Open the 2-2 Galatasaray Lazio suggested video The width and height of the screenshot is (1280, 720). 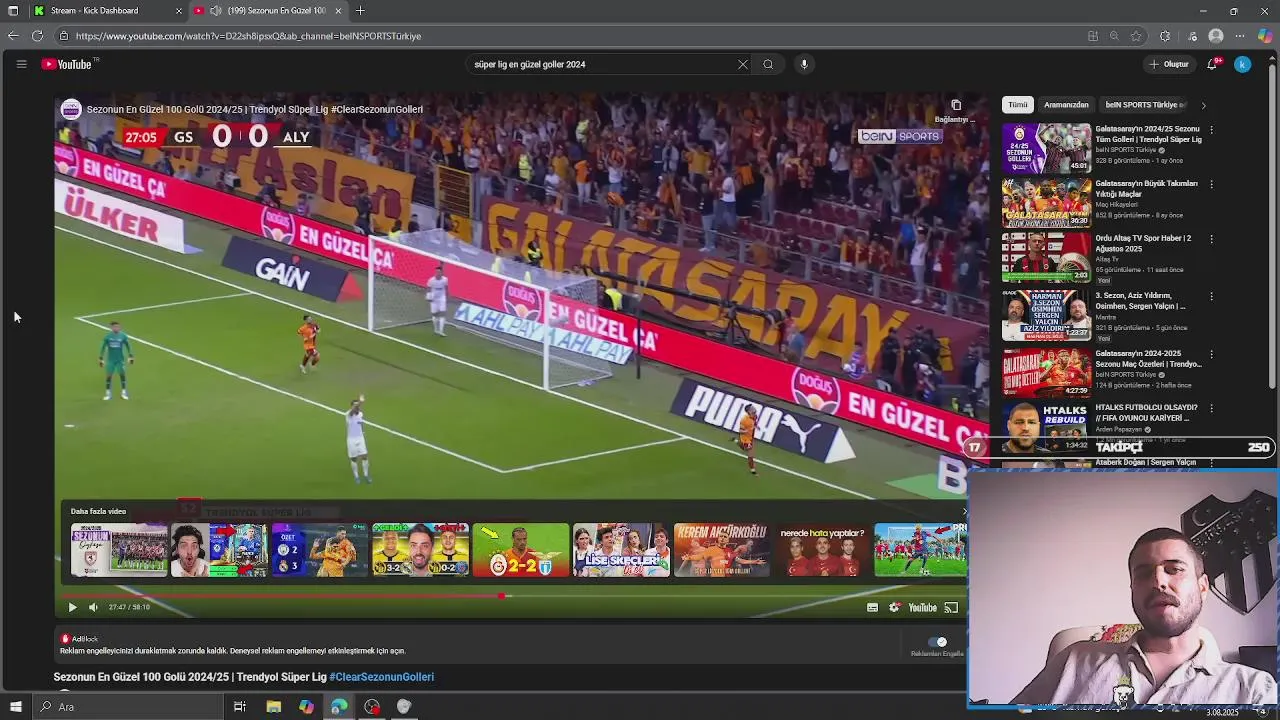click(521, 550)
